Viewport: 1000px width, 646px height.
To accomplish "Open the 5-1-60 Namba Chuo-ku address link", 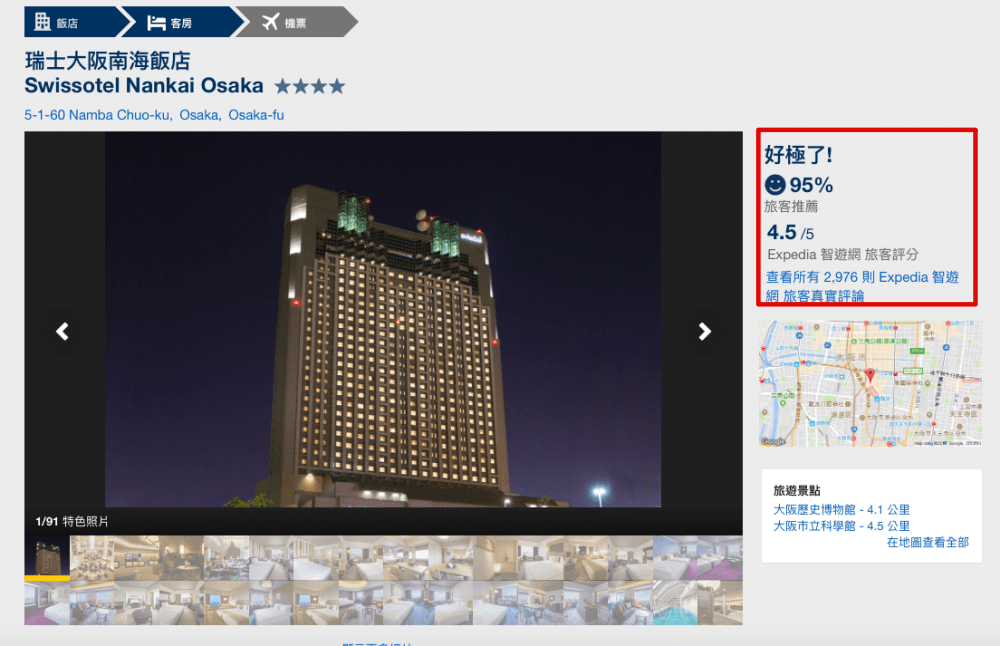I will (154, 115).
